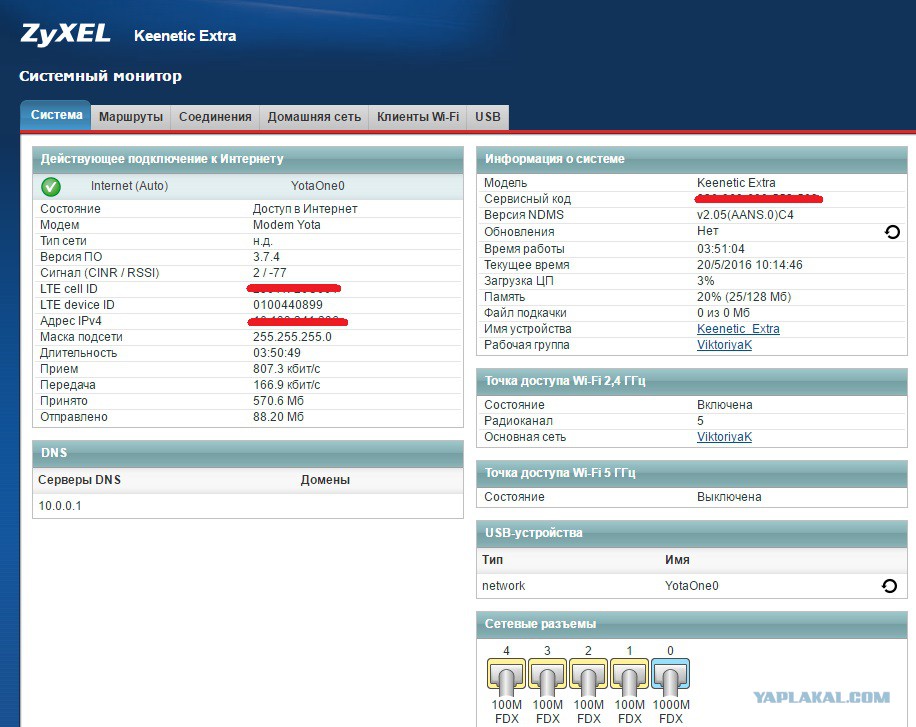The image size is (916, 727).
Task: Click the Сетевые разъемы panel header
Action: point(692,624)
